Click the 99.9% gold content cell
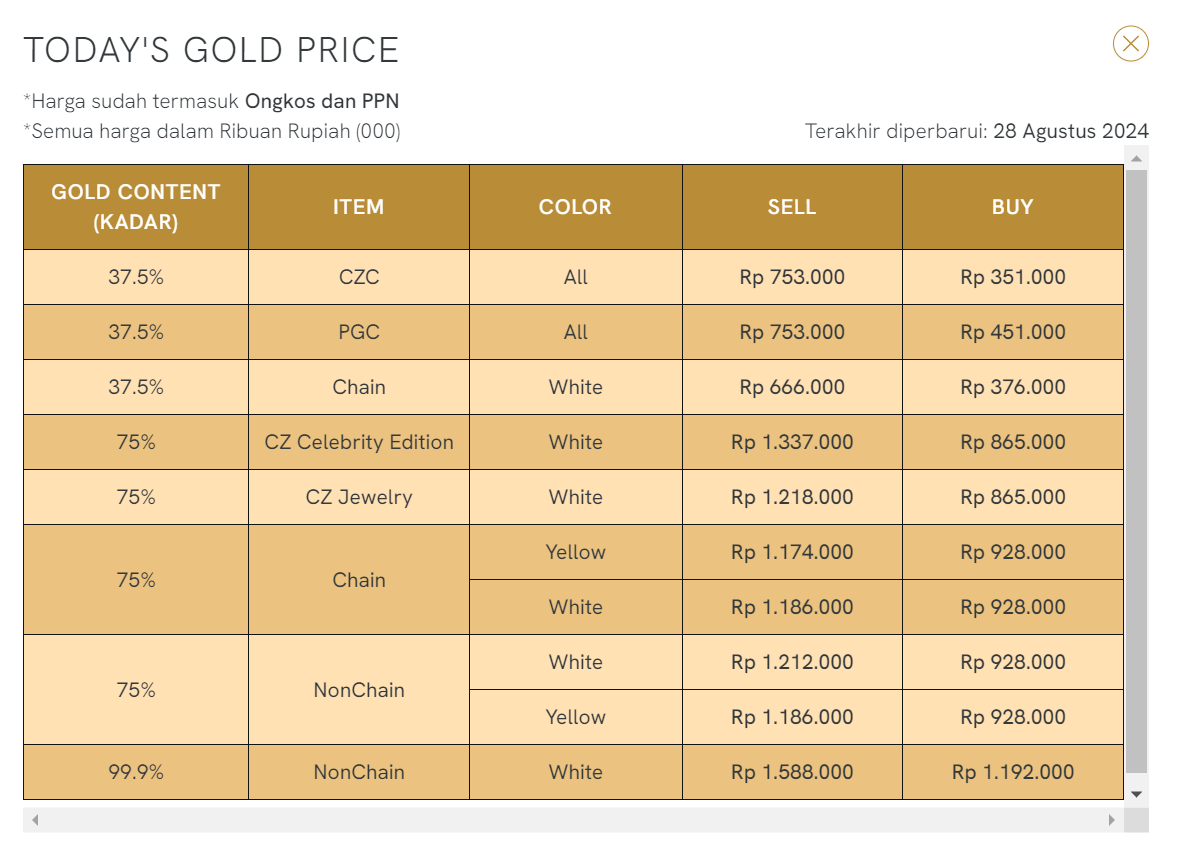 coord(136,772)
